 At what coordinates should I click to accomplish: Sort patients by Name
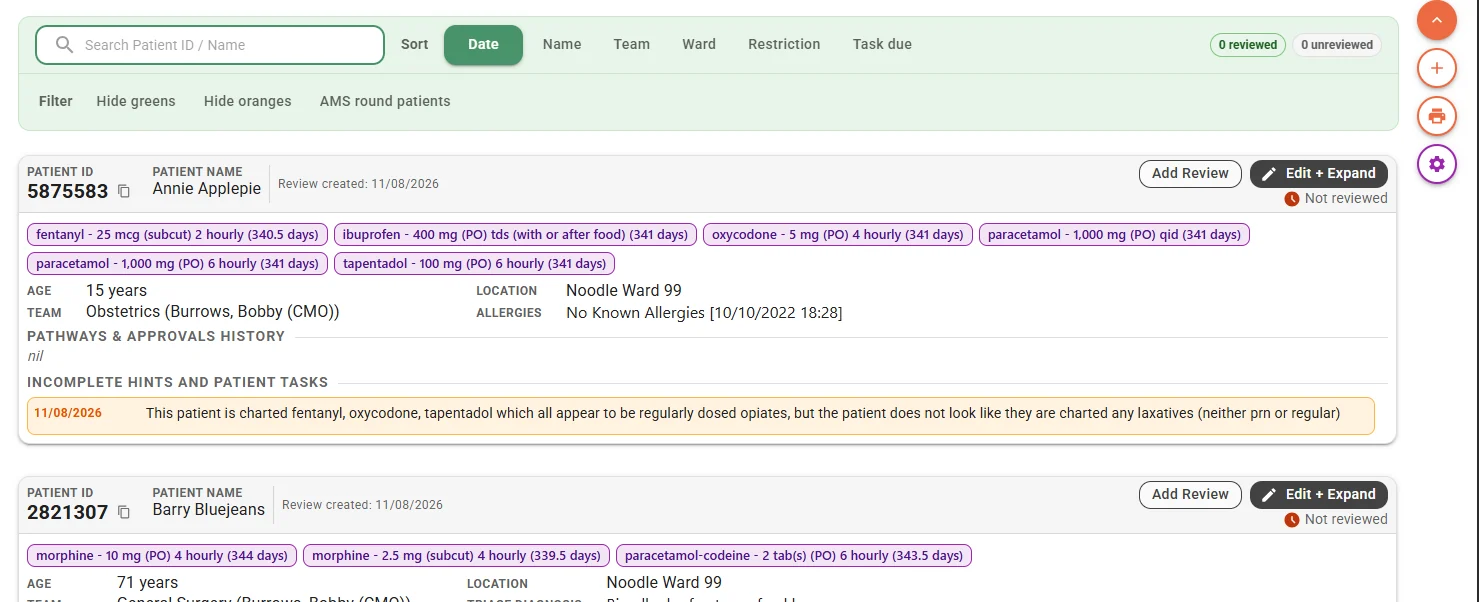pos(562,45)
